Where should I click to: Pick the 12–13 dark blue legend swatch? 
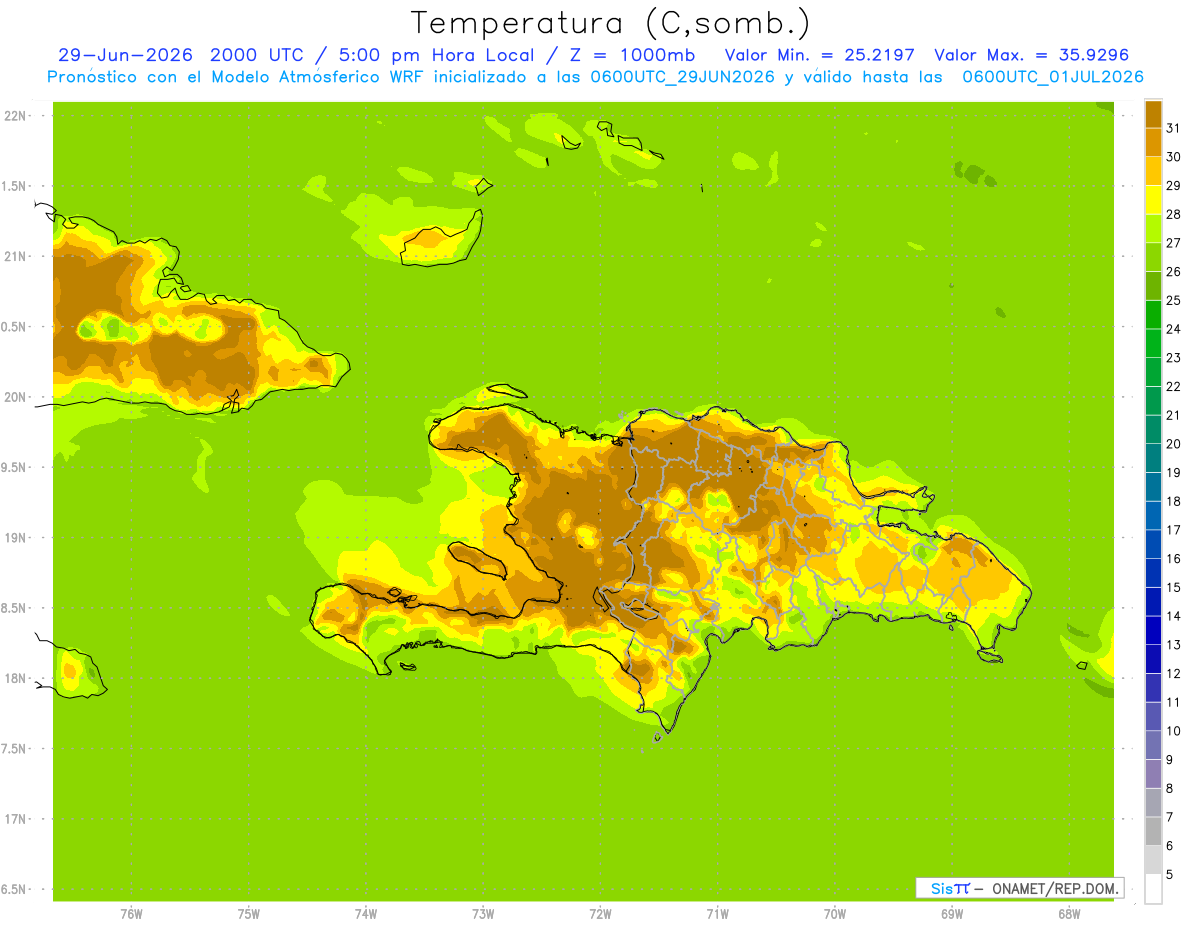[x=1153, y=659]
